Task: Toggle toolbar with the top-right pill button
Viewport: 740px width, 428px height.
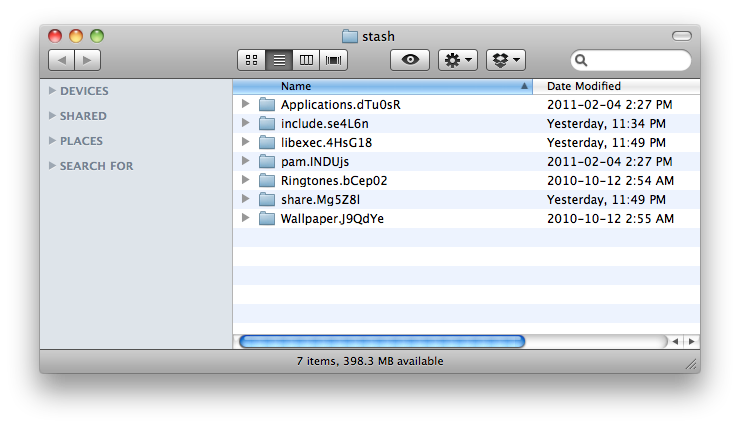Action: (x=682, y=36)
